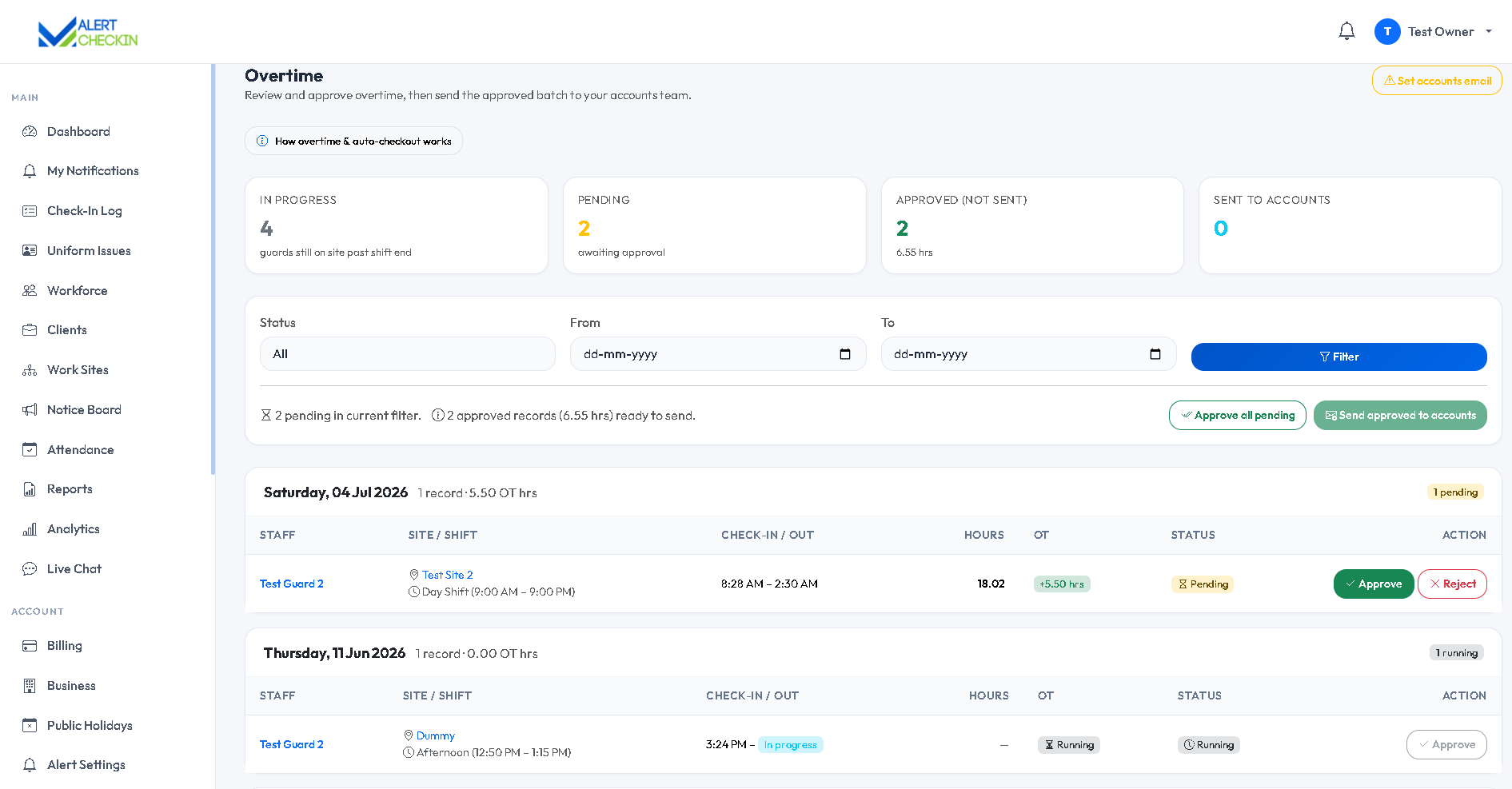Click the Approved (Not Sent) summary card
Screen dimensions: 1512x789
pos(1032,225)
